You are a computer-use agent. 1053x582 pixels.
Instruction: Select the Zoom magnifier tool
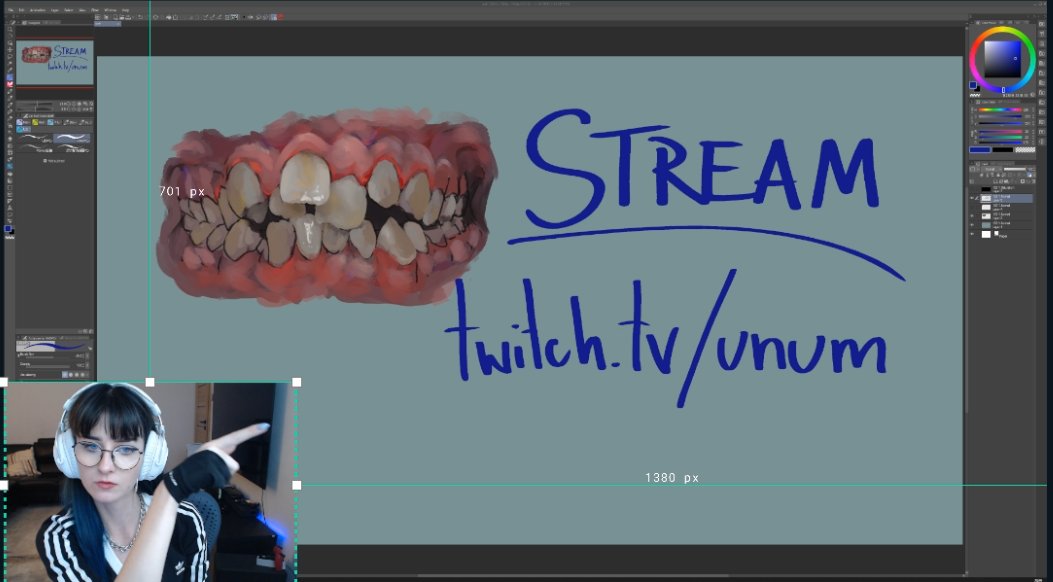(x=9, y=30)
